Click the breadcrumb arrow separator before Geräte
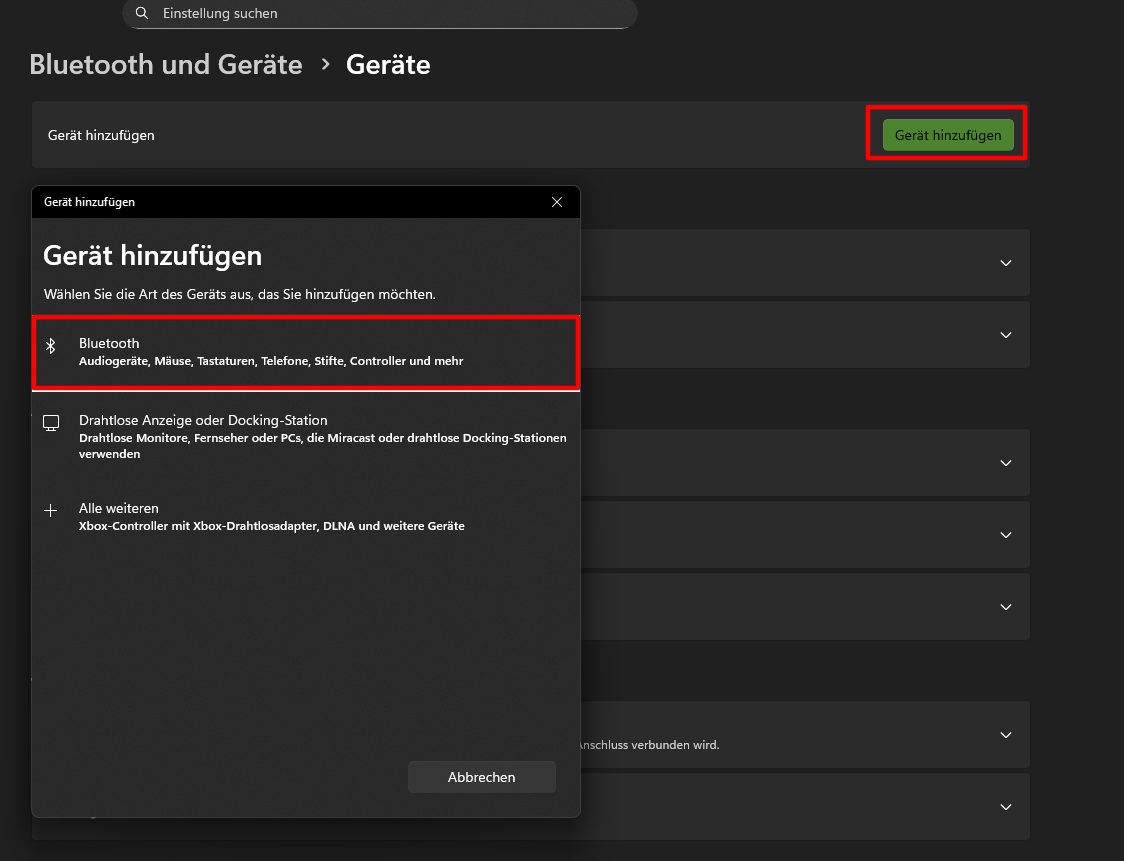The width and height of the screenshot is (1124, 861). [325, 65]
